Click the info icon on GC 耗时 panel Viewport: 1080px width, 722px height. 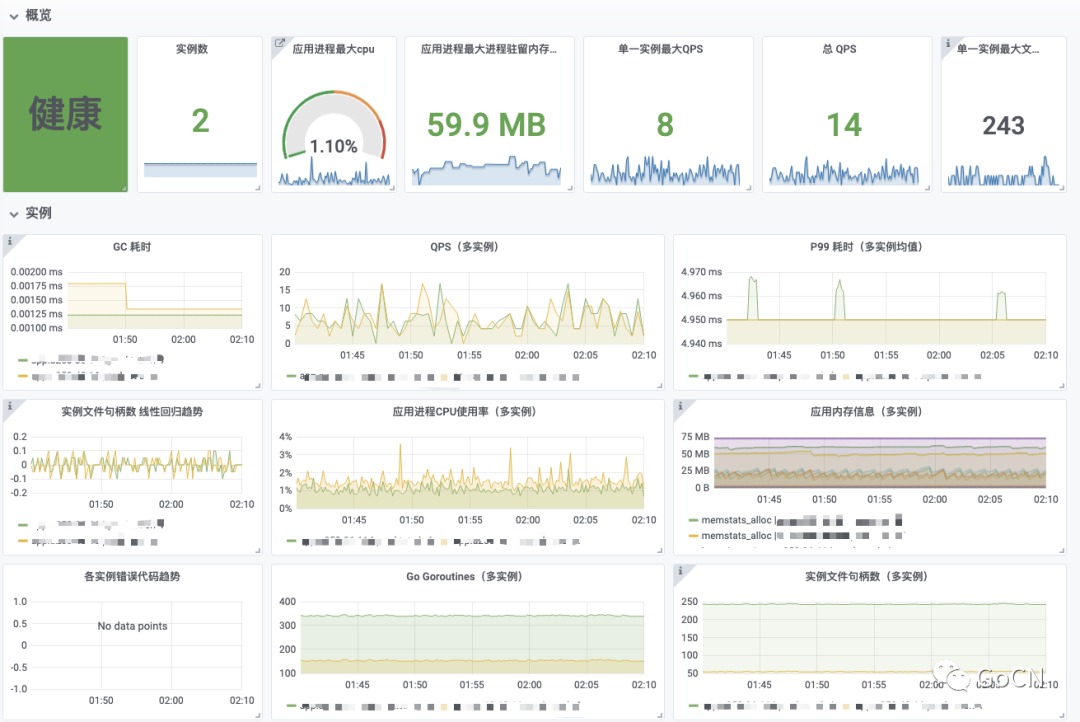tap(10, 241)
